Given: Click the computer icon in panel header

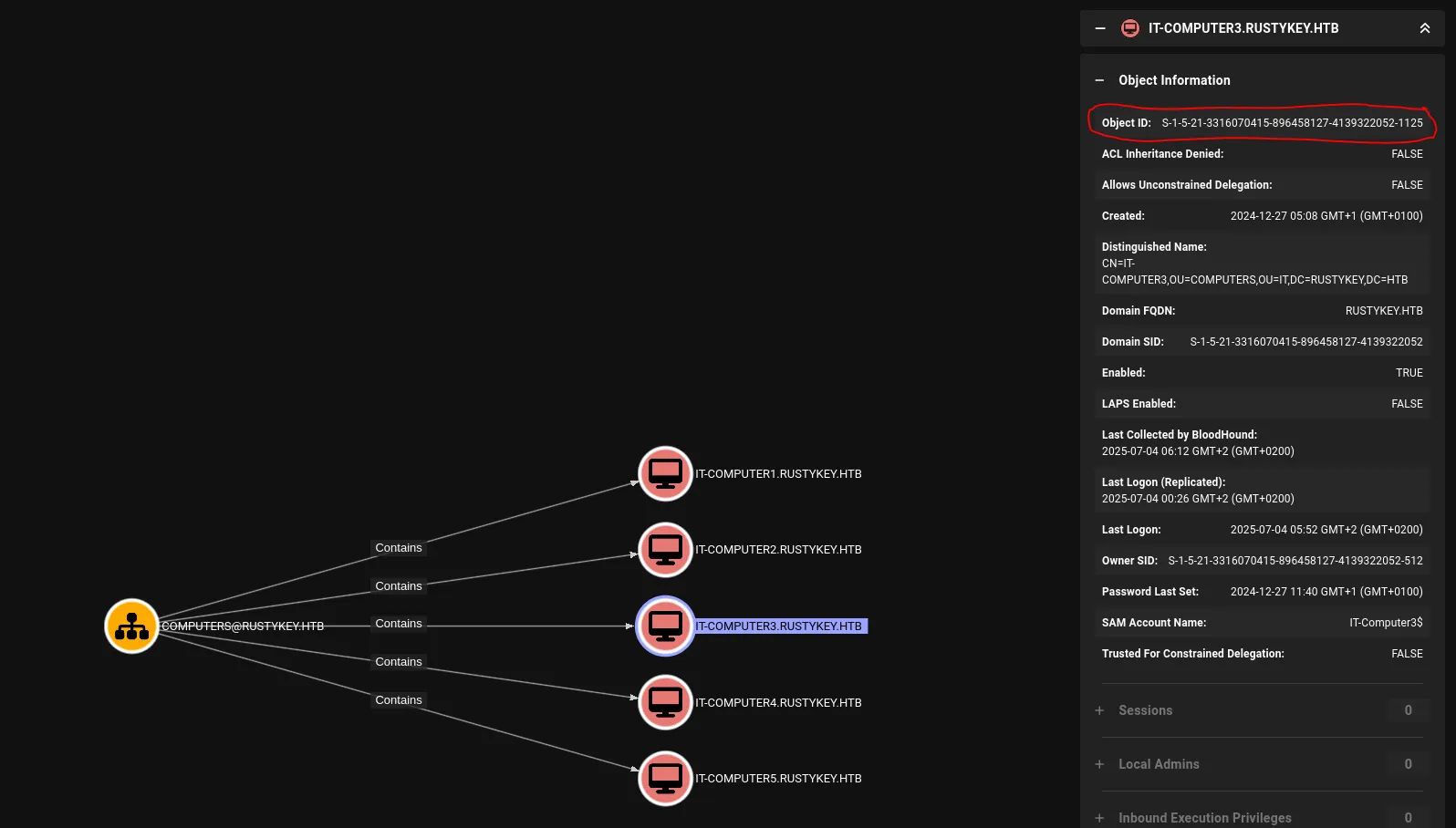Looking at the screenshot, I should [x=1129, y=28].
